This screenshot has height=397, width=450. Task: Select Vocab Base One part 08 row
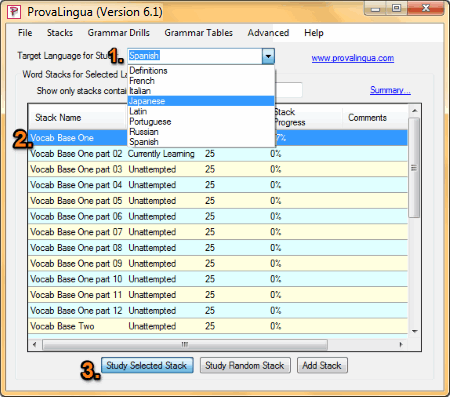point(218,248)
